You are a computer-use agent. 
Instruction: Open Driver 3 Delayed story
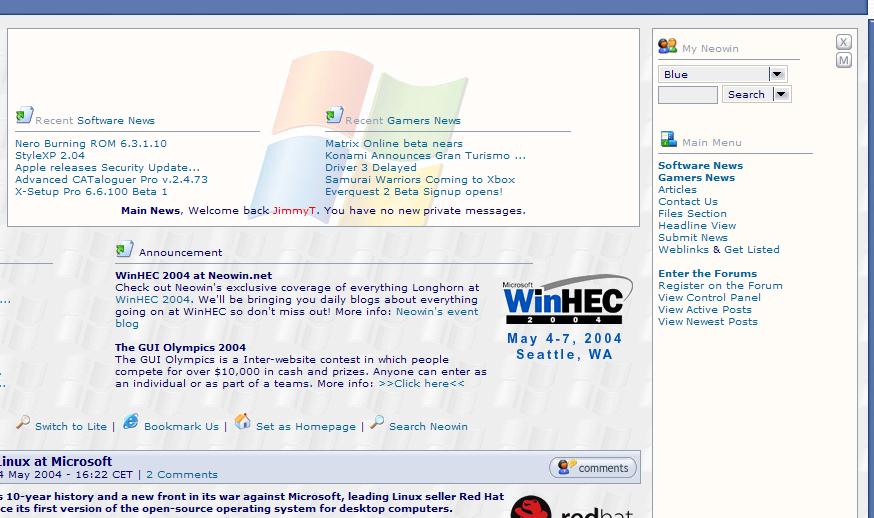(x=371, y=167)
